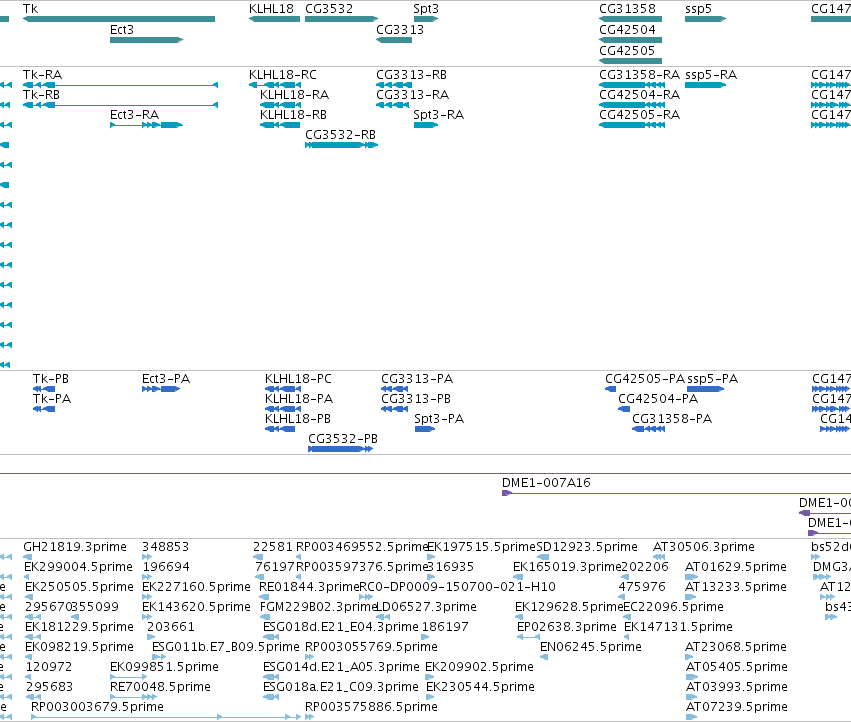Click the AT01629.5prime EST label
851x722 pixels.
(736, 567)
